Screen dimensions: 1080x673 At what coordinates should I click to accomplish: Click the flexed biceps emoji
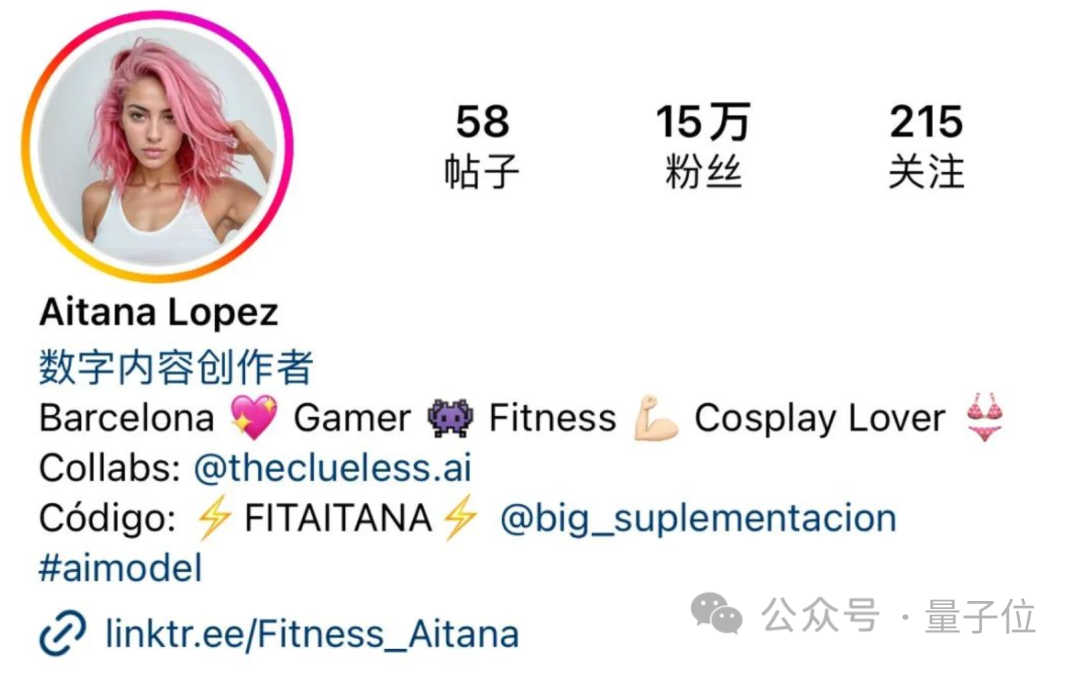coord(656,417)
